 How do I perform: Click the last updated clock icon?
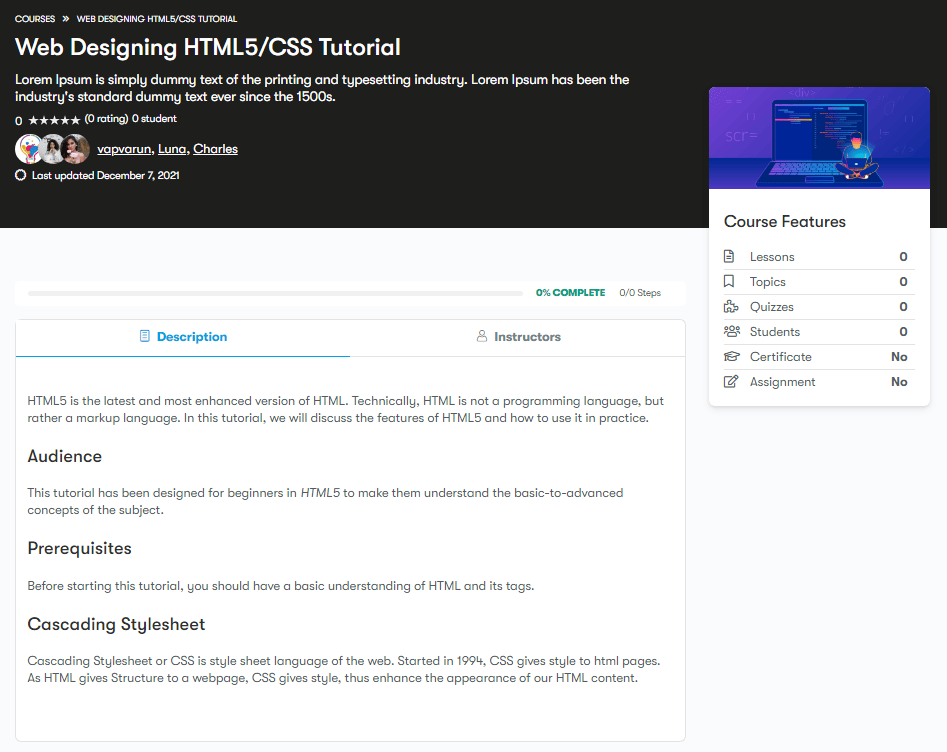pos(21,175)
